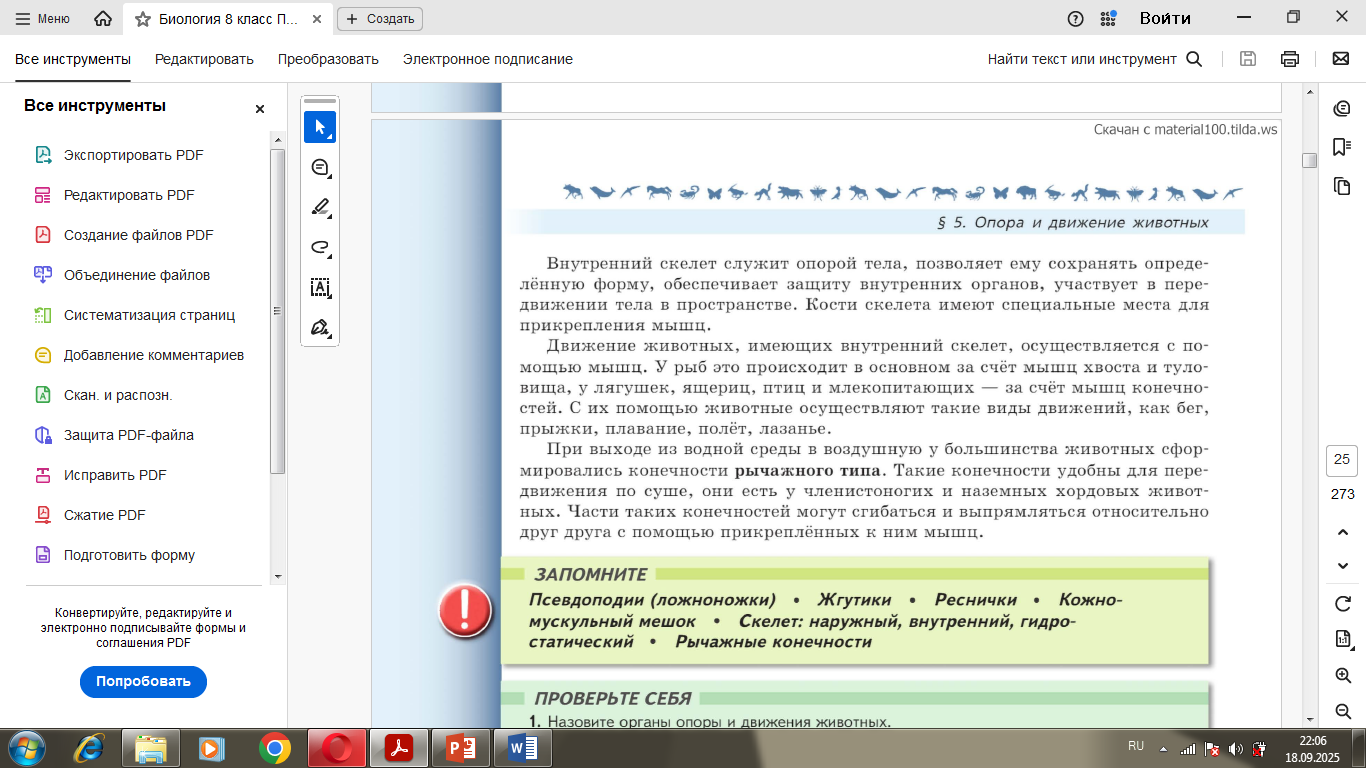
Task: Rotate the page with rotate icon
Action: pos(1343,603)
